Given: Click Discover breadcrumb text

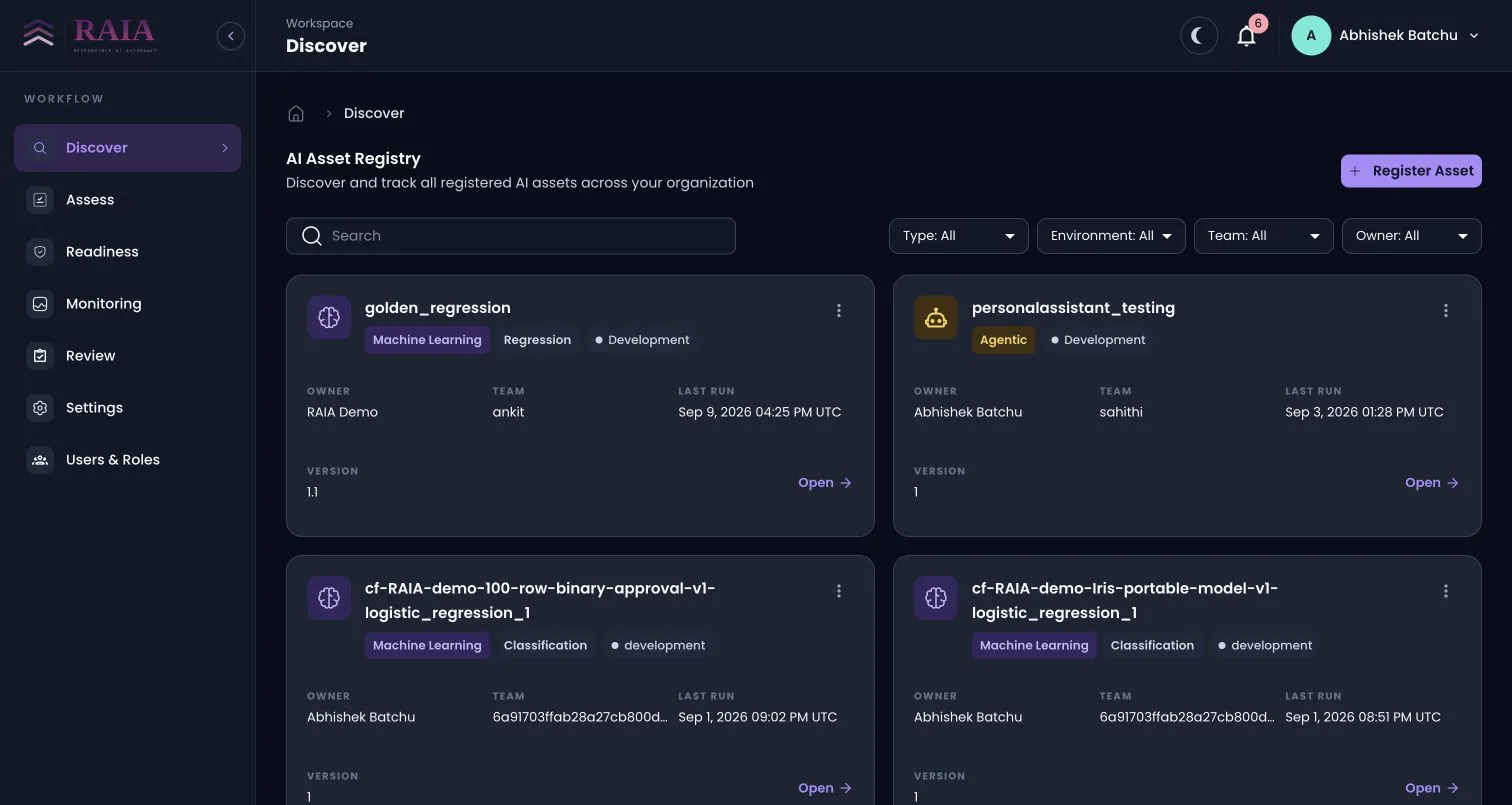Looking at the screenshot, I should [x=374, y=113].
